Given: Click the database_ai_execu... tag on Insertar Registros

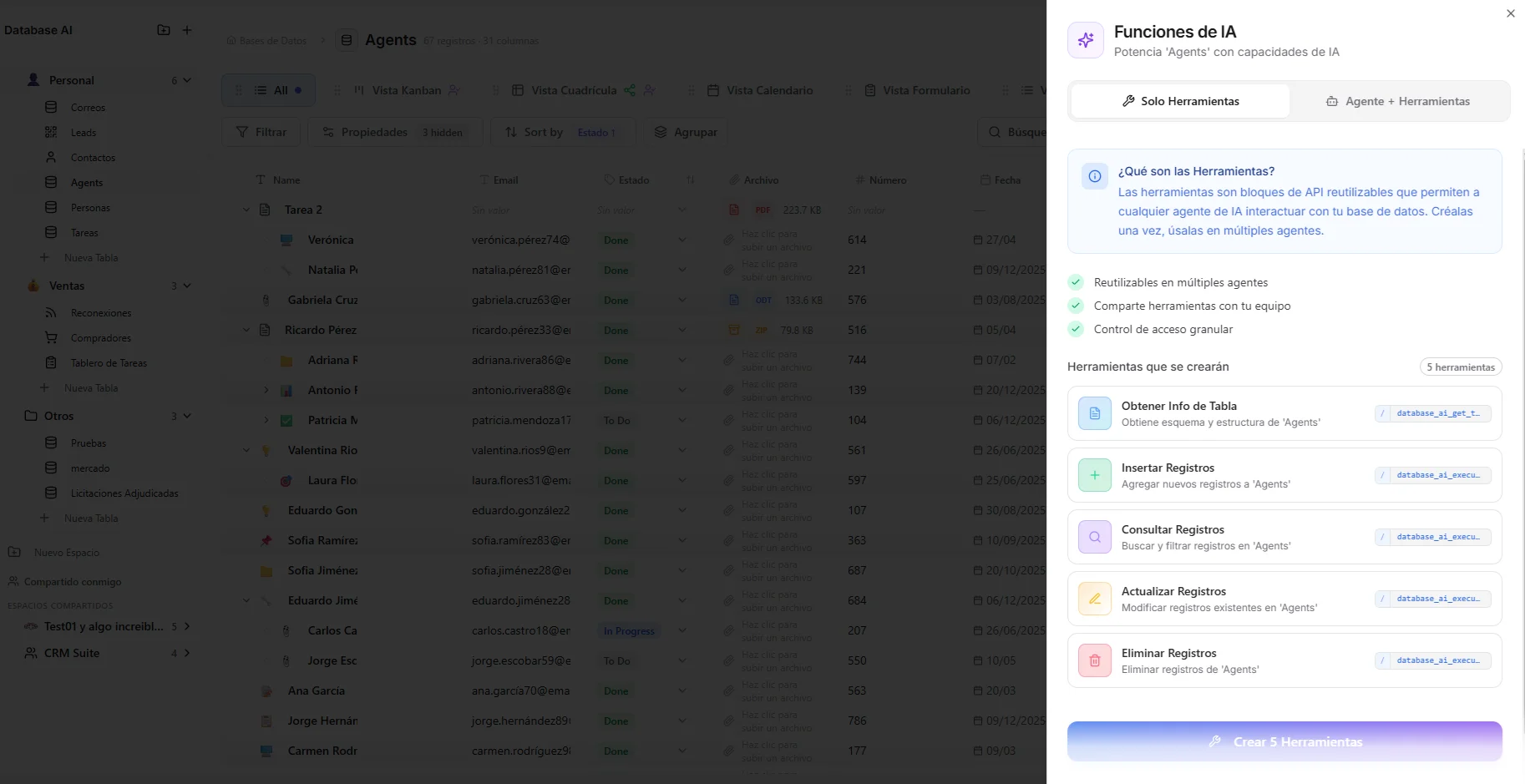Looking at the screenshot, I should (1433, 475).
